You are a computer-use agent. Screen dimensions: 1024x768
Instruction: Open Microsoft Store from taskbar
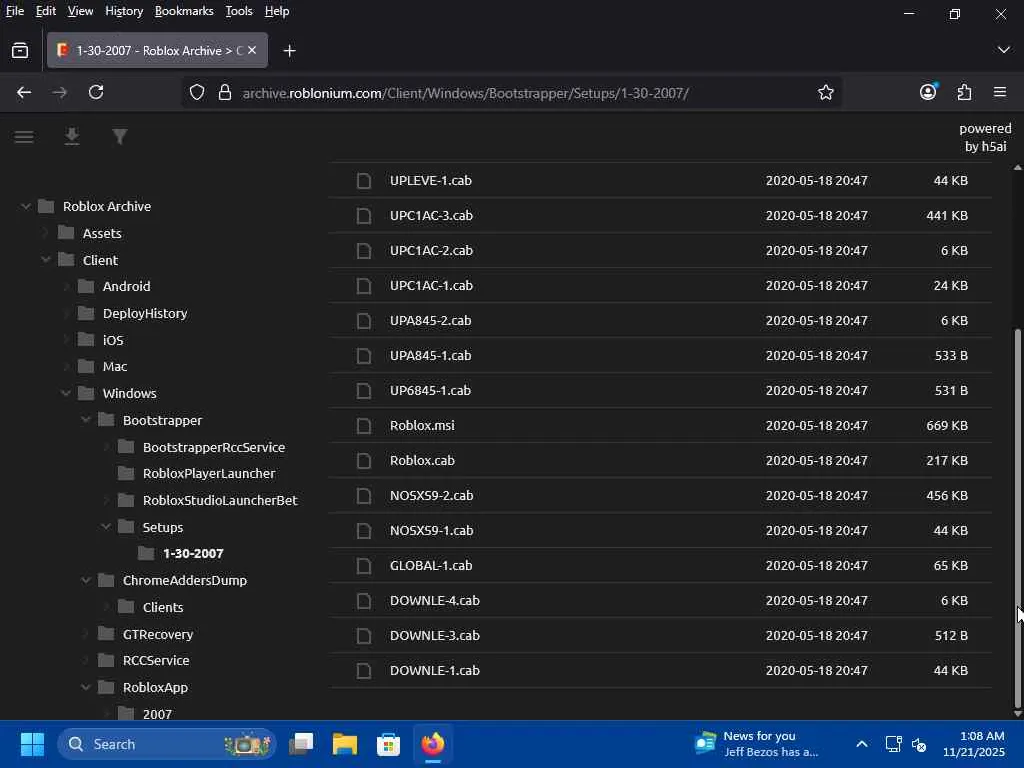click(x=389, y=744)
